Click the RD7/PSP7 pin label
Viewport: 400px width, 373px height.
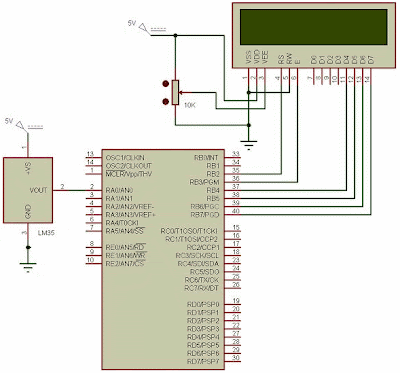pos(203,362)
